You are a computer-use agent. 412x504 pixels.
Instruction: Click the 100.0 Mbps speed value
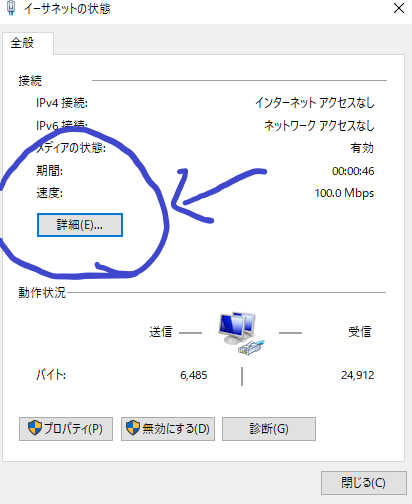click(x=344, y=193)
